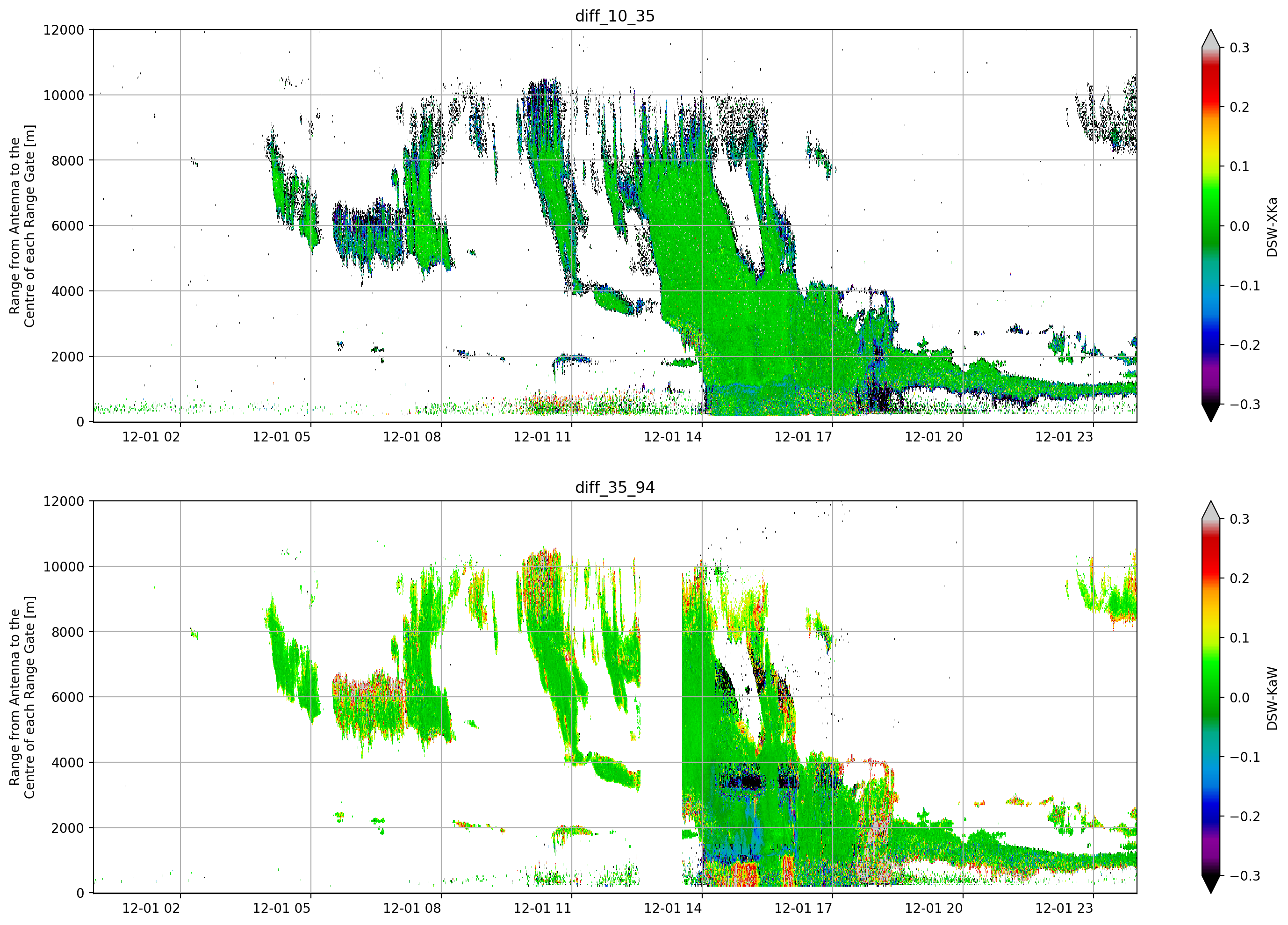Click the 2000 y-tick of diff_10_35 plot

68,357
